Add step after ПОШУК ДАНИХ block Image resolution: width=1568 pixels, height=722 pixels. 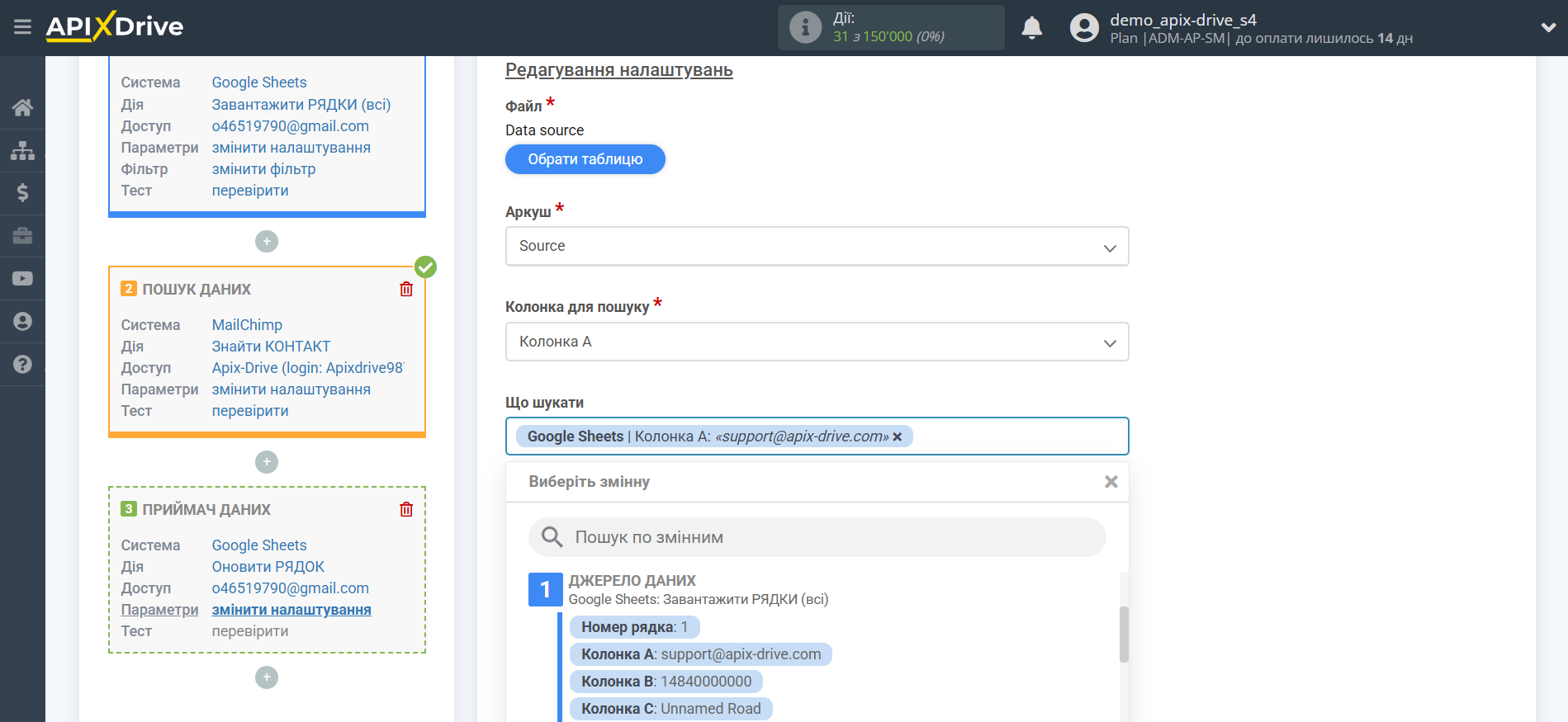click(267, 462)
